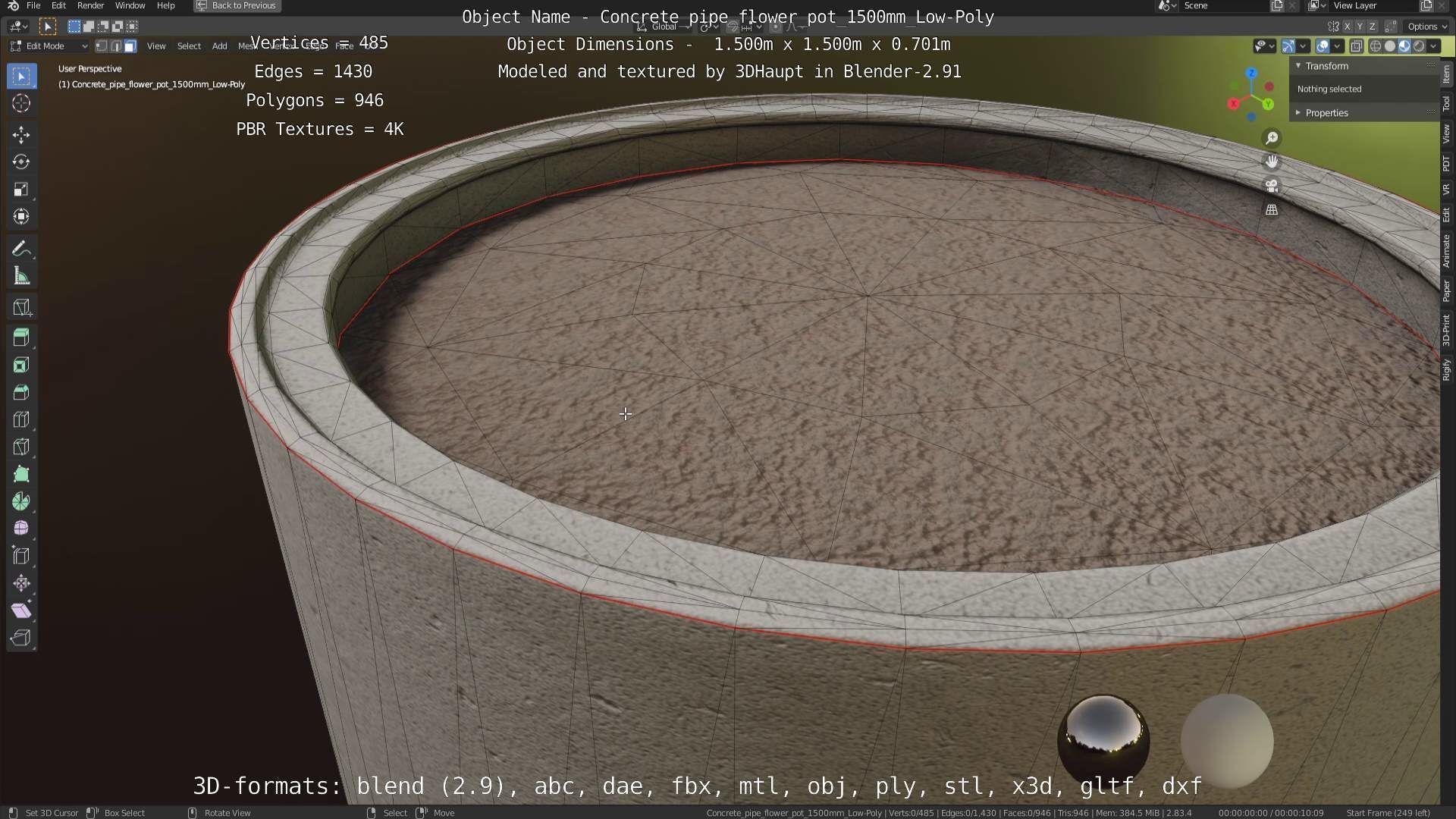Image resolution: width=1456 pixels, height=819 pixels.
Task: Toggle the camera view icon
Action: coord(1272,186)
